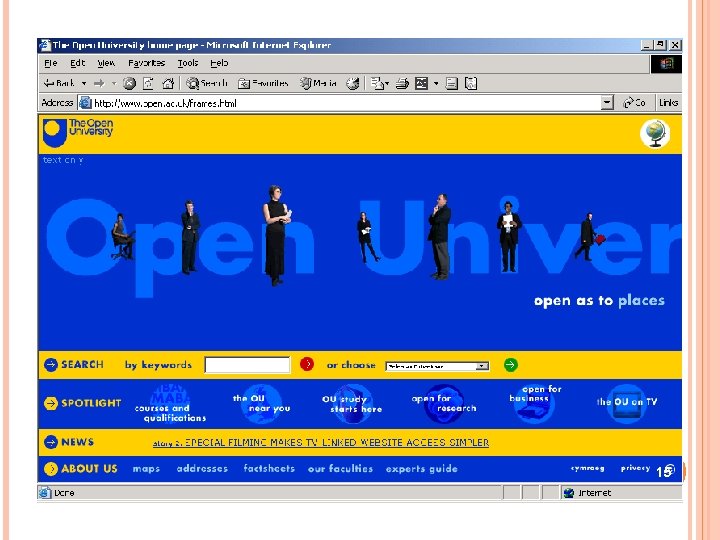Open the Favorites toolbar button
The width and height of the screenshot is (720, 540).
(263, 83)
